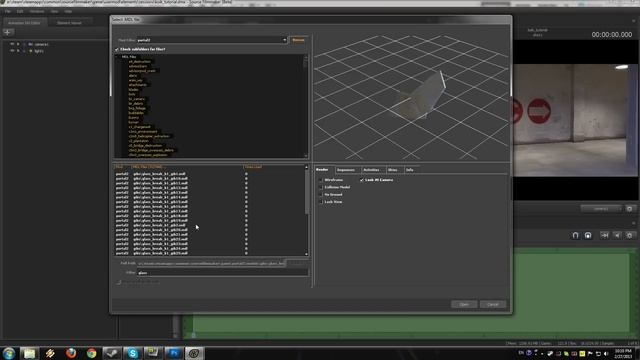Open Windows Start menu

click(9, 353)
